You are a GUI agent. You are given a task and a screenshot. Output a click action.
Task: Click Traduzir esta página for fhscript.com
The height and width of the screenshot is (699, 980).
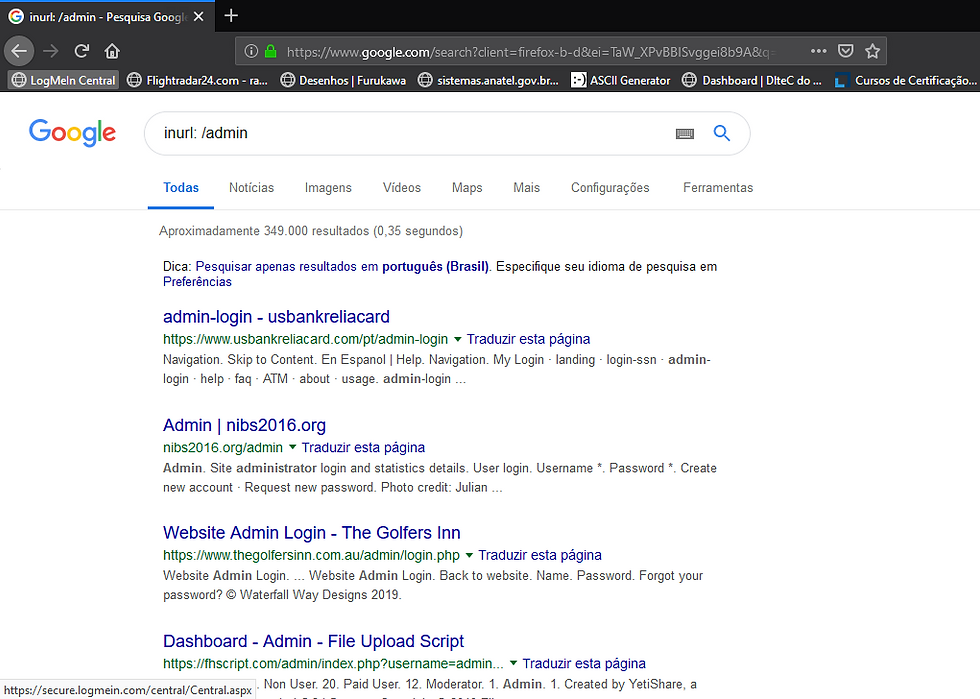[x=584, y=663]
